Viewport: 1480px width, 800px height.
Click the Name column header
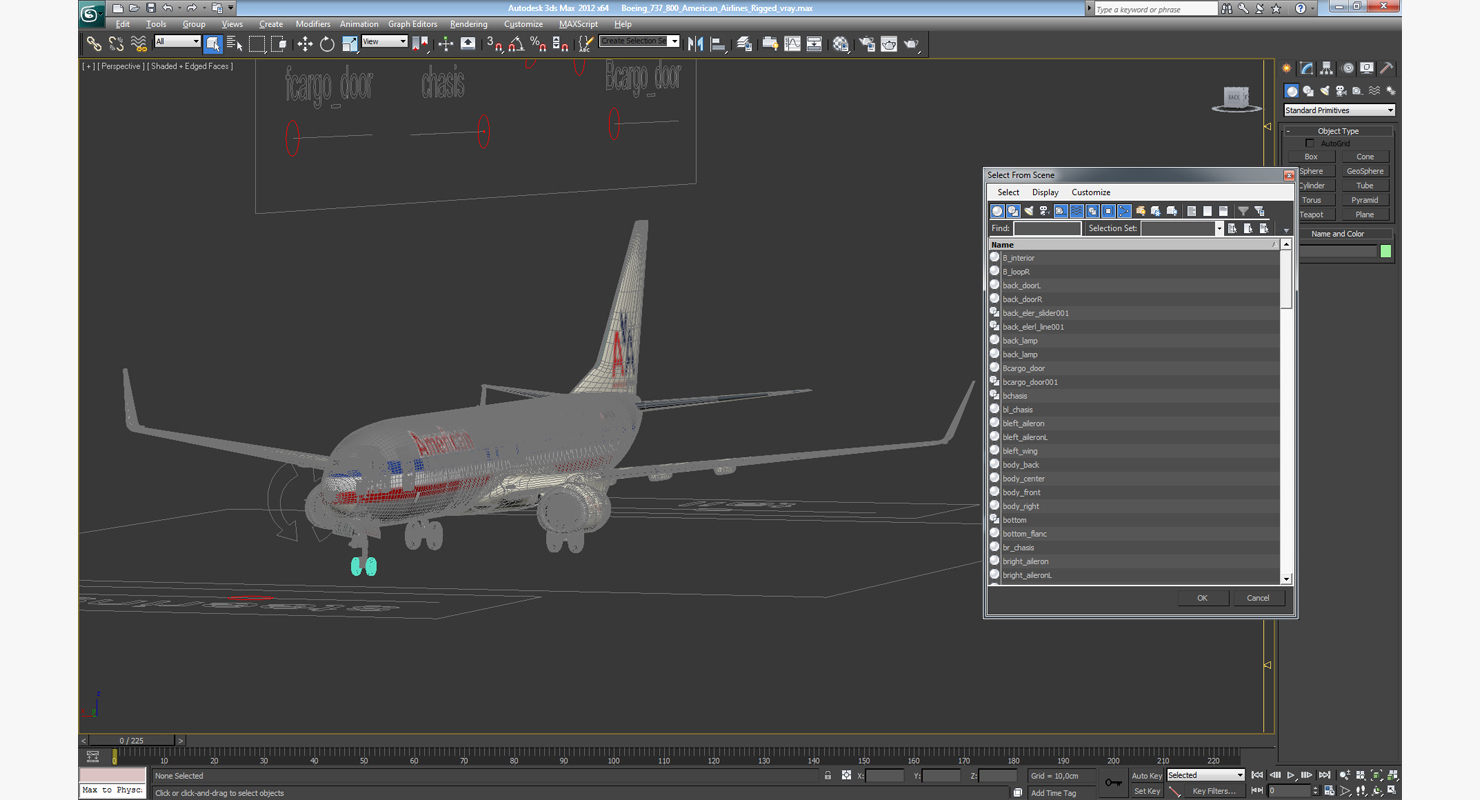click(1133, 244)
